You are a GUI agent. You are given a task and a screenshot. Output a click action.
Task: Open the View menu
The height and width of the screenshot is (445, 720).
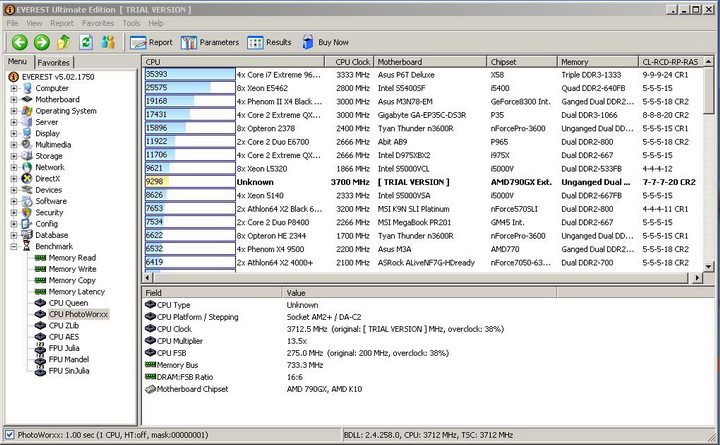coord(34,23)
